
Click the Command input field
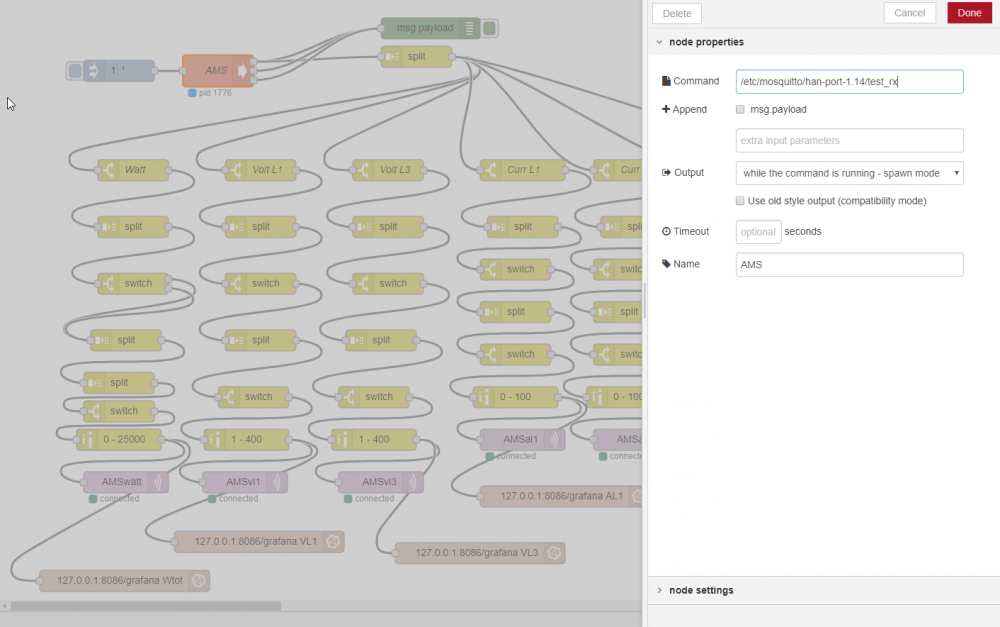pyautogui.click(x=849, y=81)
